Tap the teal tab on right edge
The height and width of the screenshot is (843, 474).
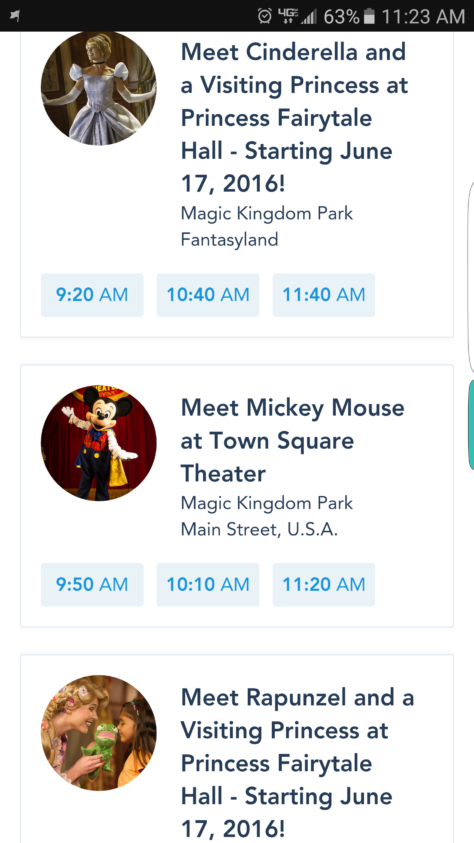coord(471,425)
